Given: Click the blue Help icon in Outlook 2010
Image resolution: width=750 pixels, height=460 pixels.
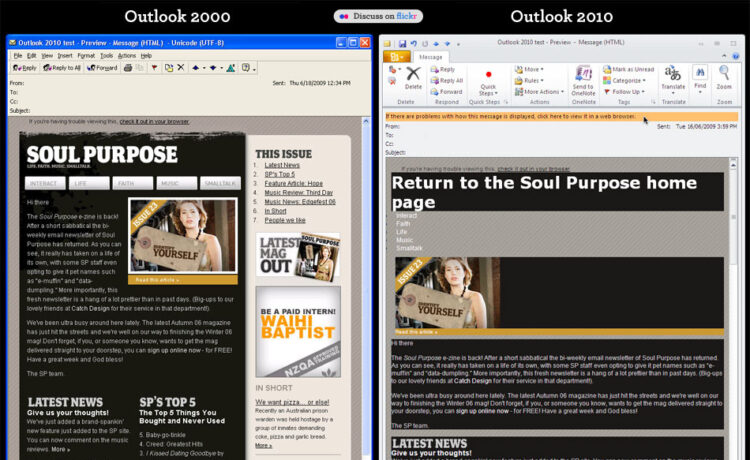Looking at the screenshot, I should tap(736, 56).
